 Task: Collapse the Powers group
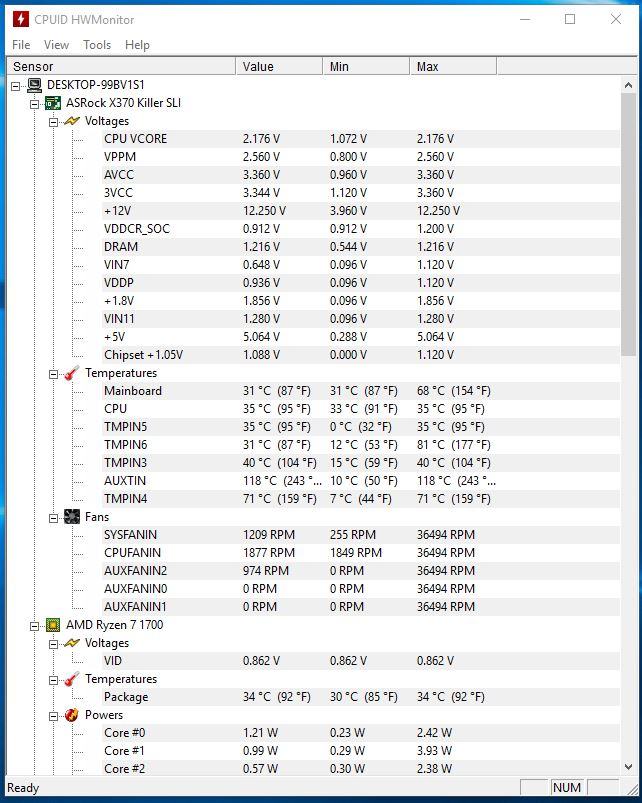[x=53, y=716]
